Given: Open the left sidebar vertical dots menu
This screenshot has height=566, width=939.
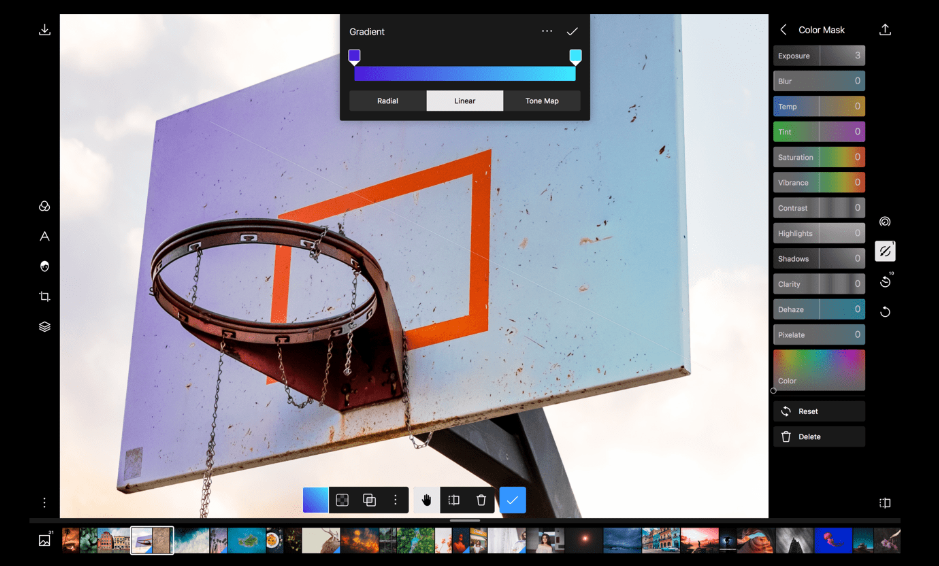Looking at the screenshot, I should pyautogui.click(x=44, y=503).
